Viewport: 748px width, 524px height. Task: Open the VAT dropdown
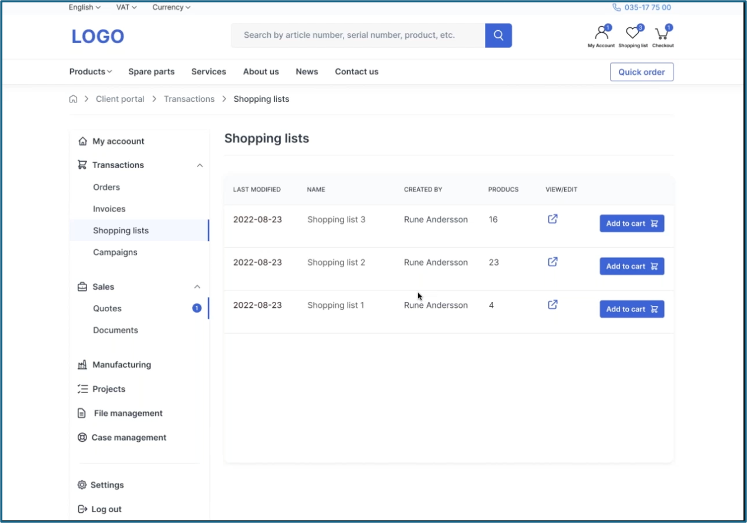coord(126,7)
